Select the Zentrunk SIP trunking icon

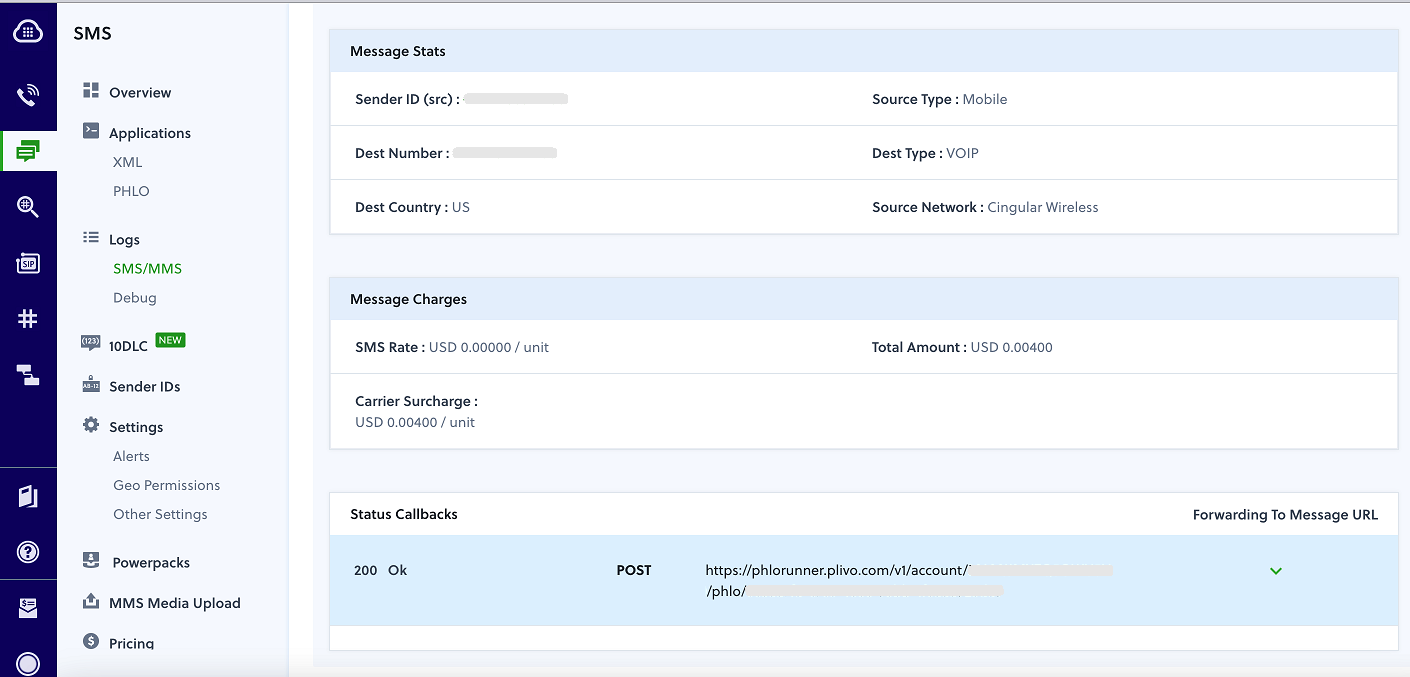[28, 263]
